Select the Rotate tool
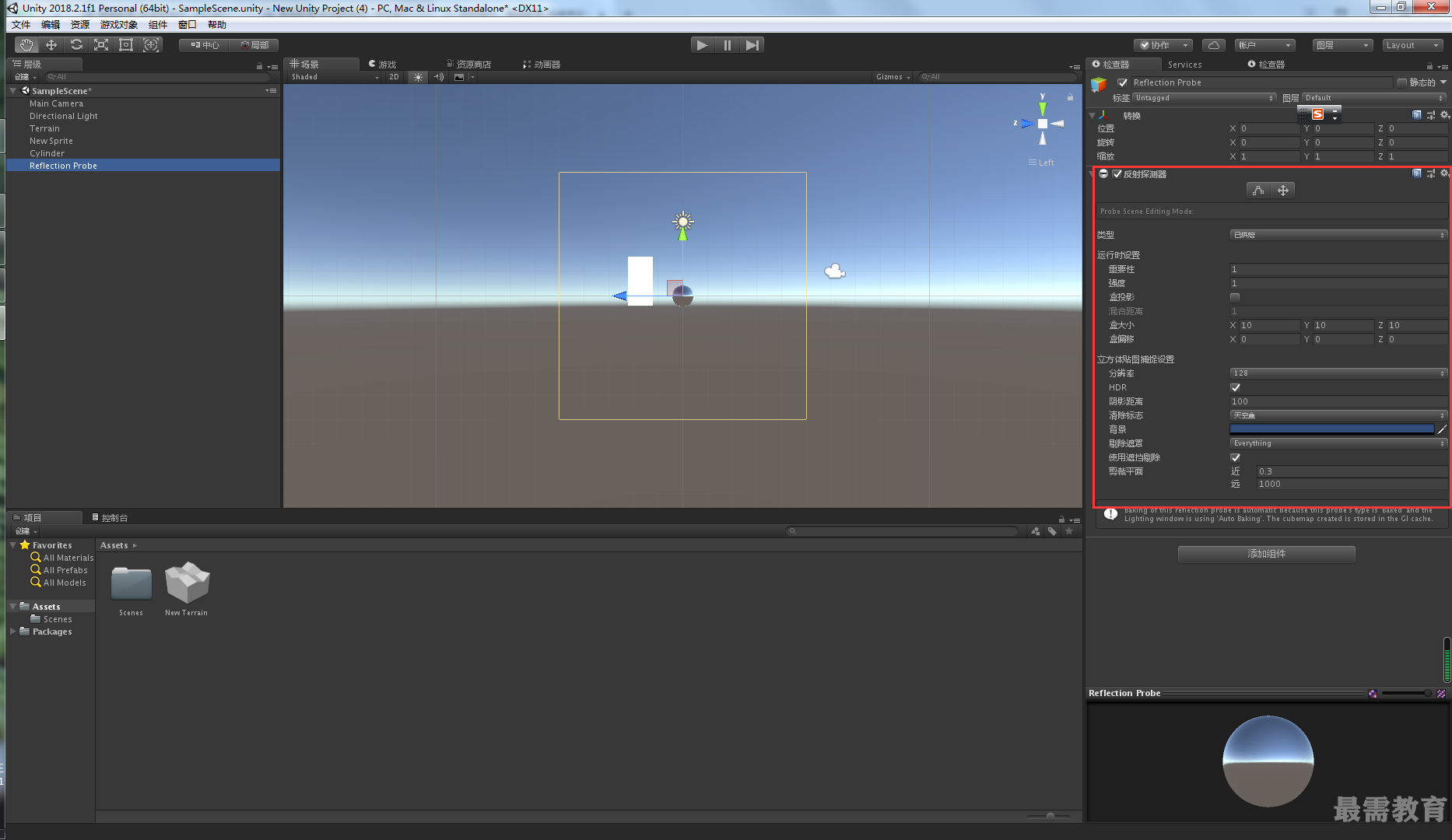Screen dimensions: 1452x840 [76, 45]
